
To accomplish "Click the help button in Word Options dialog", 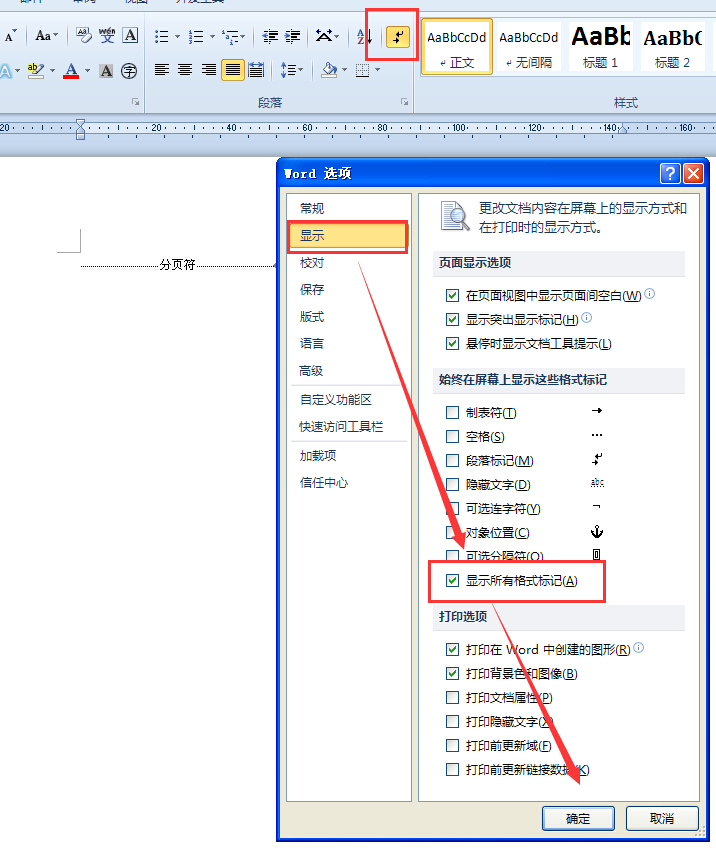I will point(670,173).
